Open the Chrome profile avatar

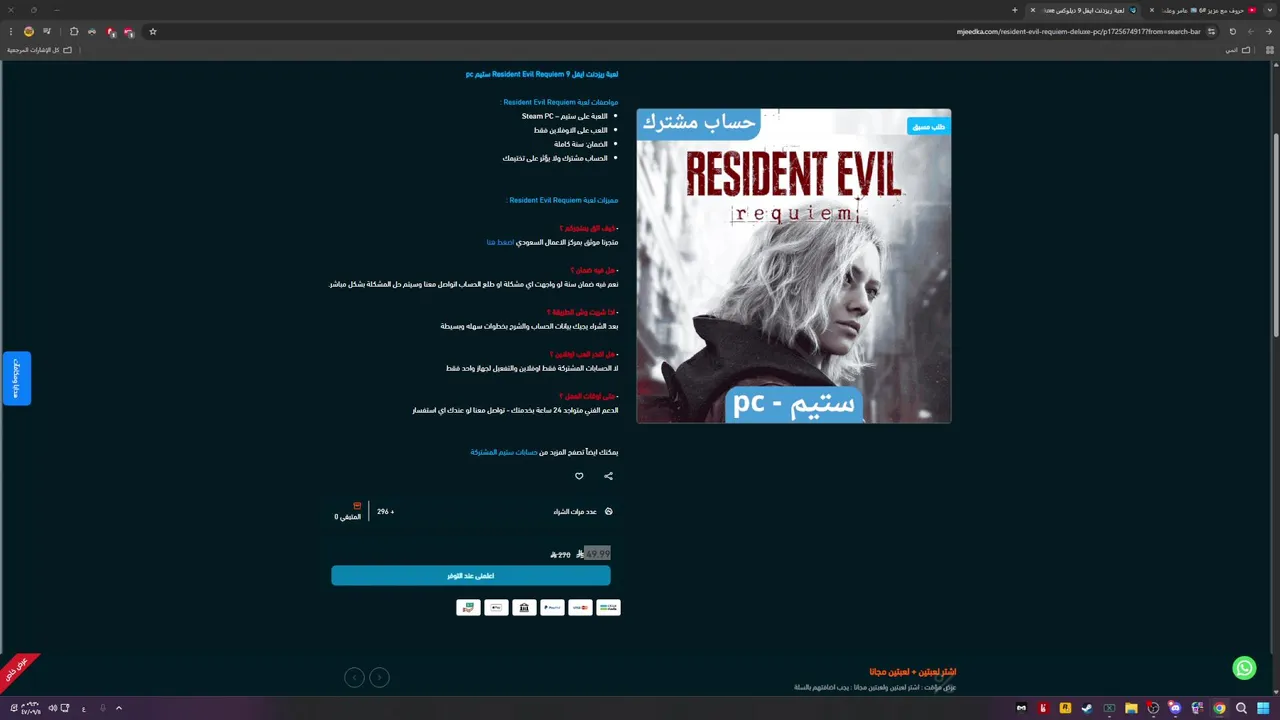click(x=29, y=32)
